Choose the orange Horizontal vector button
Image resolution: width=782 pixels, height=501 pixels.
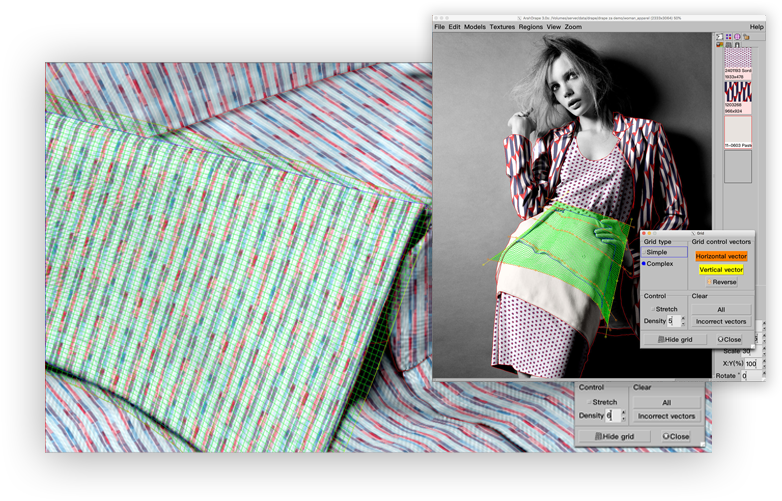721,256
